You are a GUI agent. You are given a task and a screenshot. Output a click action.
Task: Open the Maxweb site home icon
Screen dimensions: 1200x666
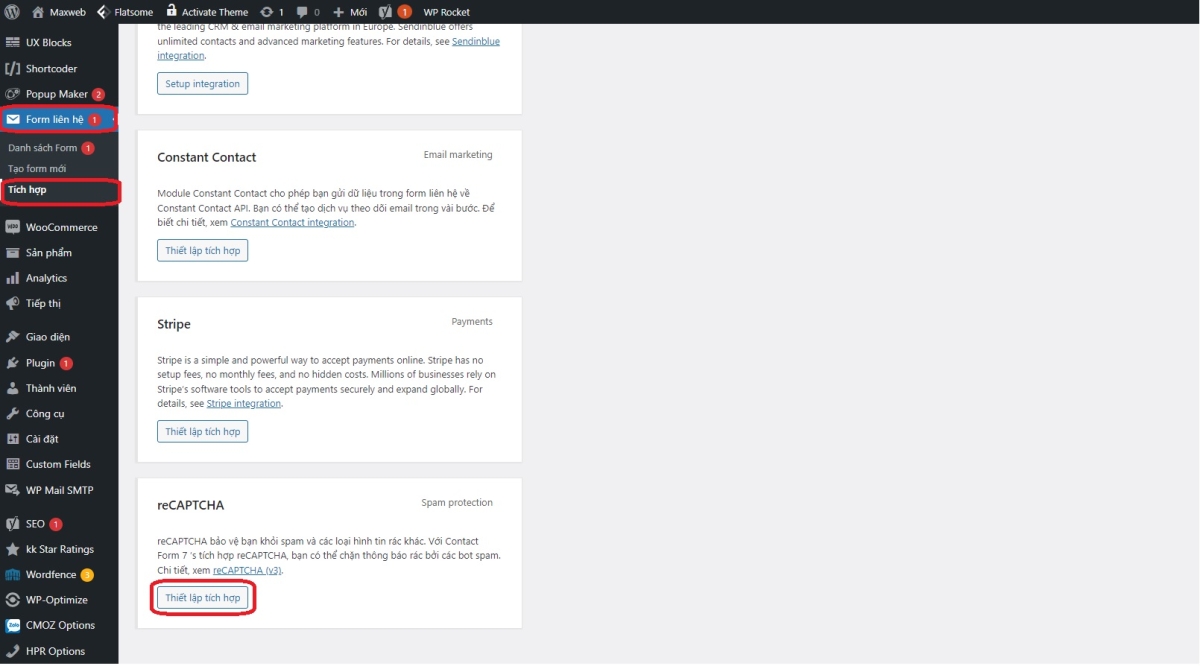click(38, 12)
